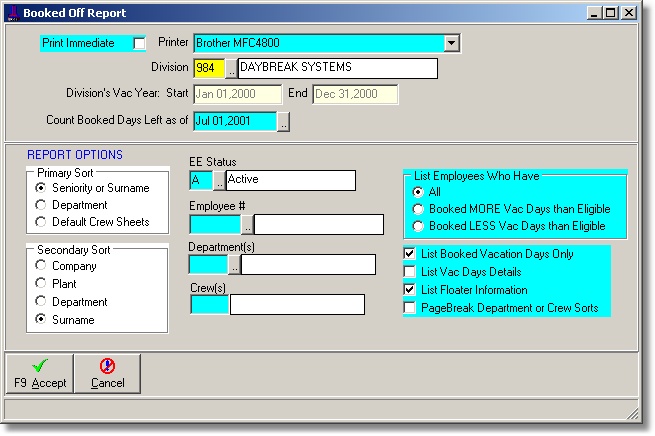655x436 pixels.
Task: Click the Division code field 984
Action: [x=209, y=68]
